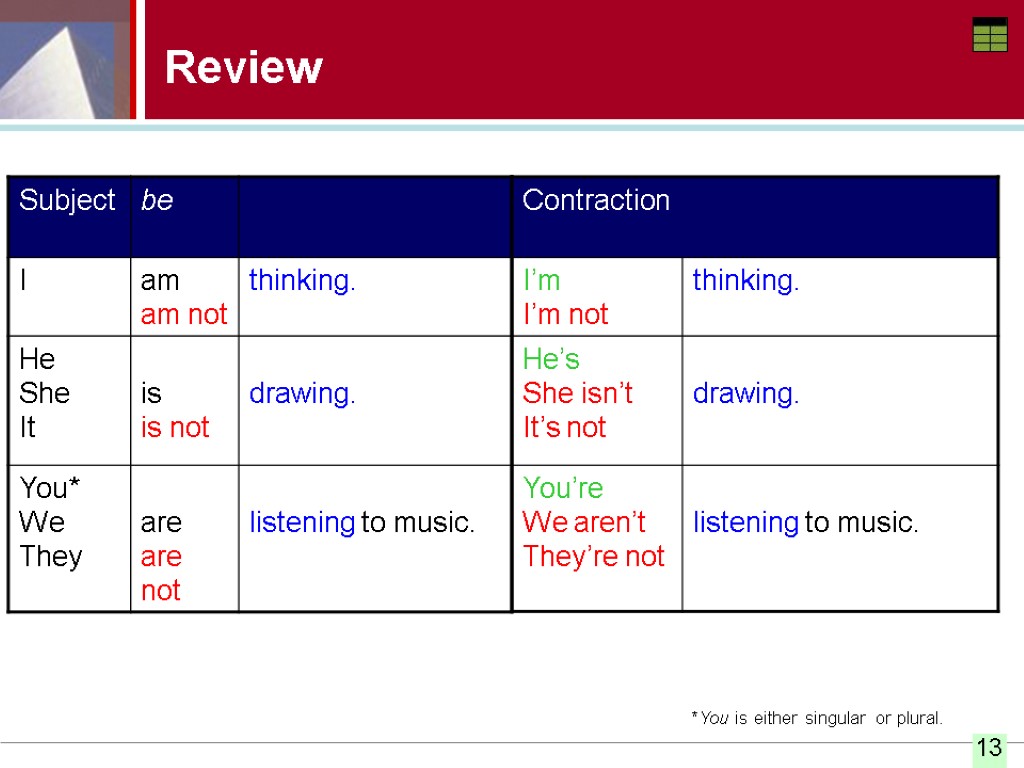Select the green "He's" contraction

coord(551,359)
